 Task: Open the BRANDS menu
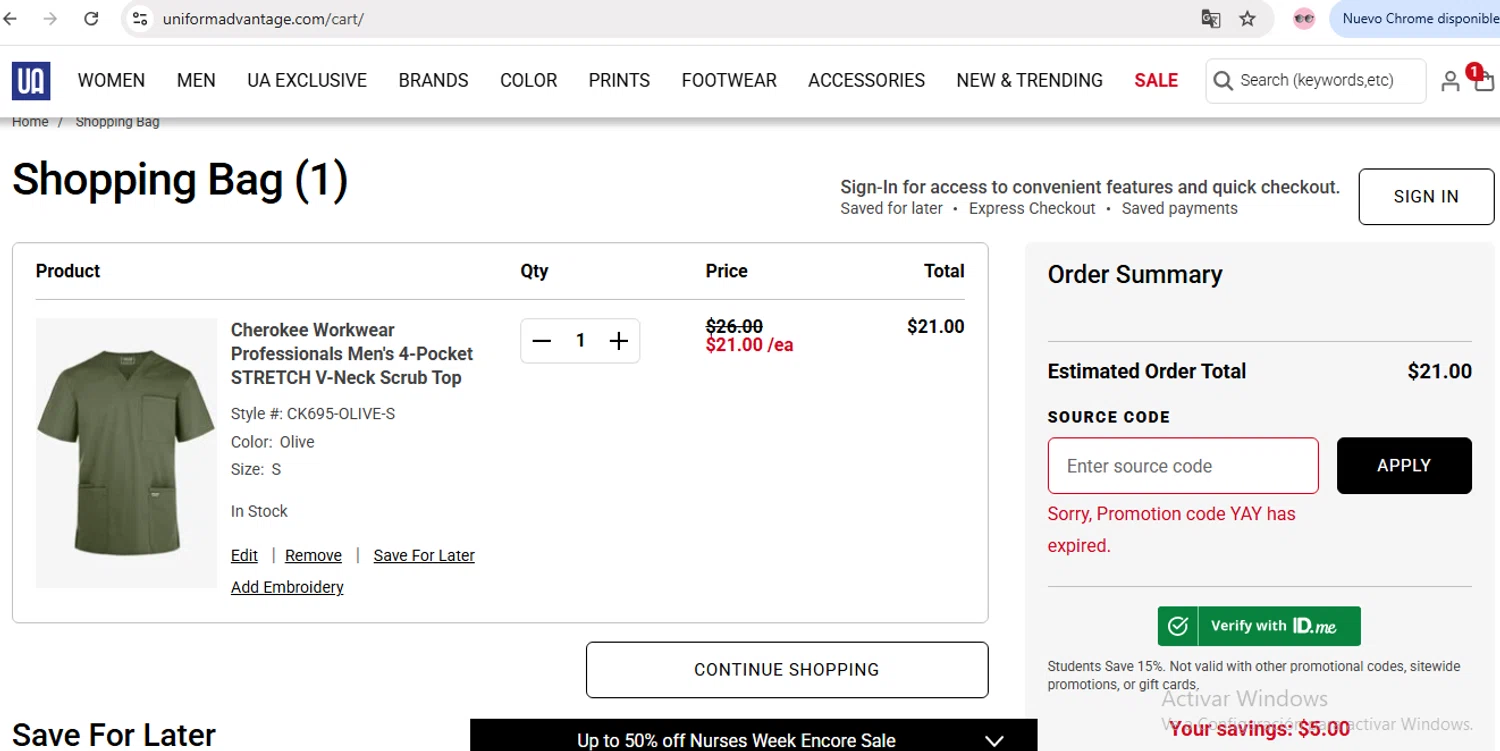click(433, 81)
